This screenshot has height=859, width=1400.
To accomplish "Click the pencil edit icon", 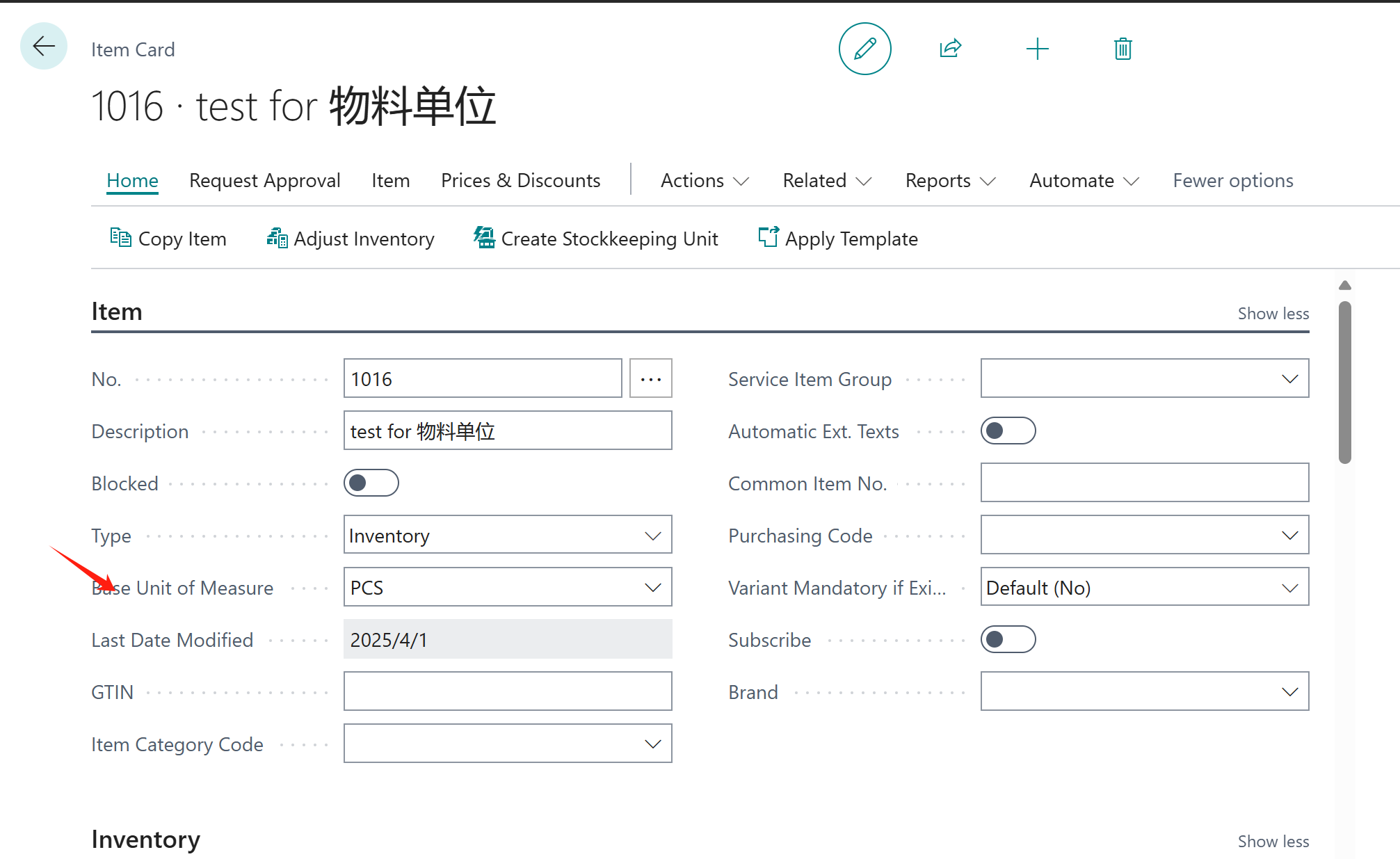I will pyautogui.click(x=864, y=49).
